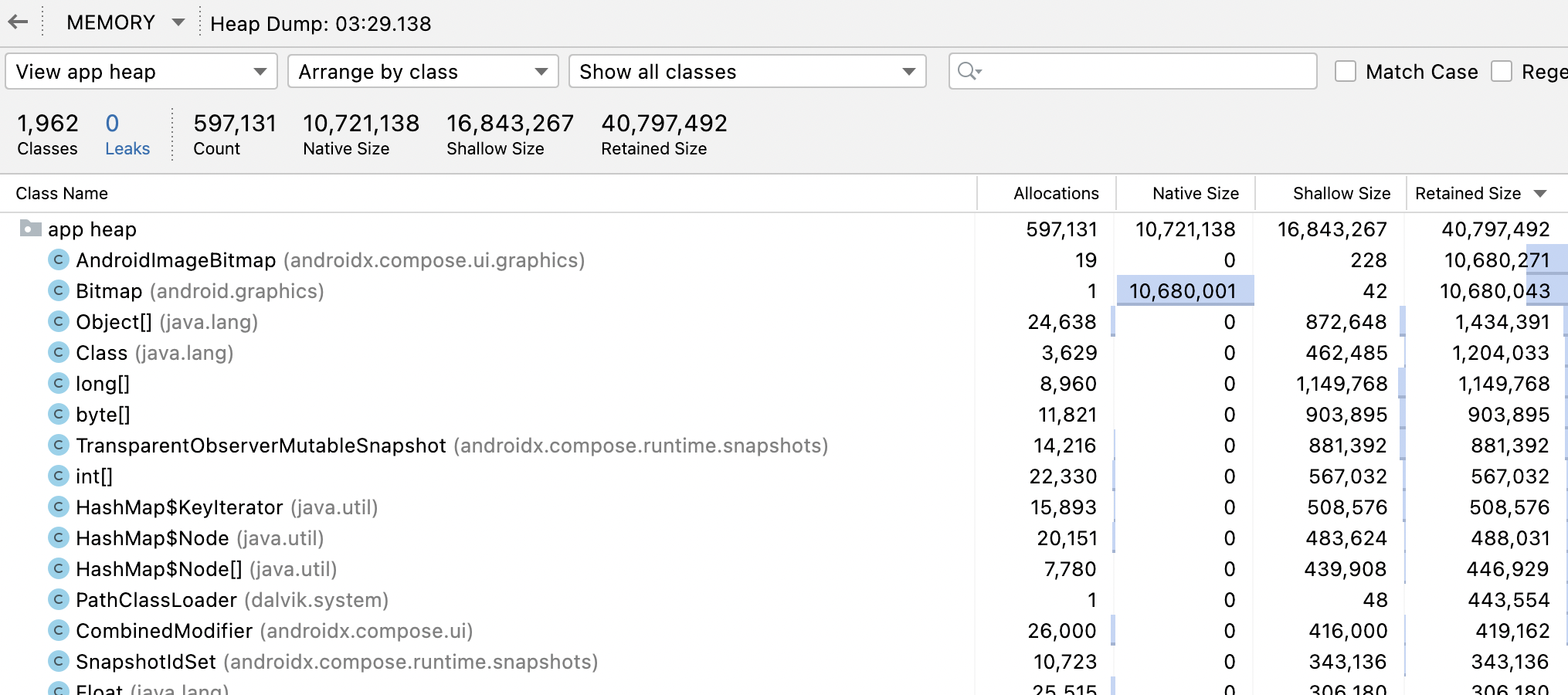
Task: Open the View app heap dropdown
Action: (141, 71)
